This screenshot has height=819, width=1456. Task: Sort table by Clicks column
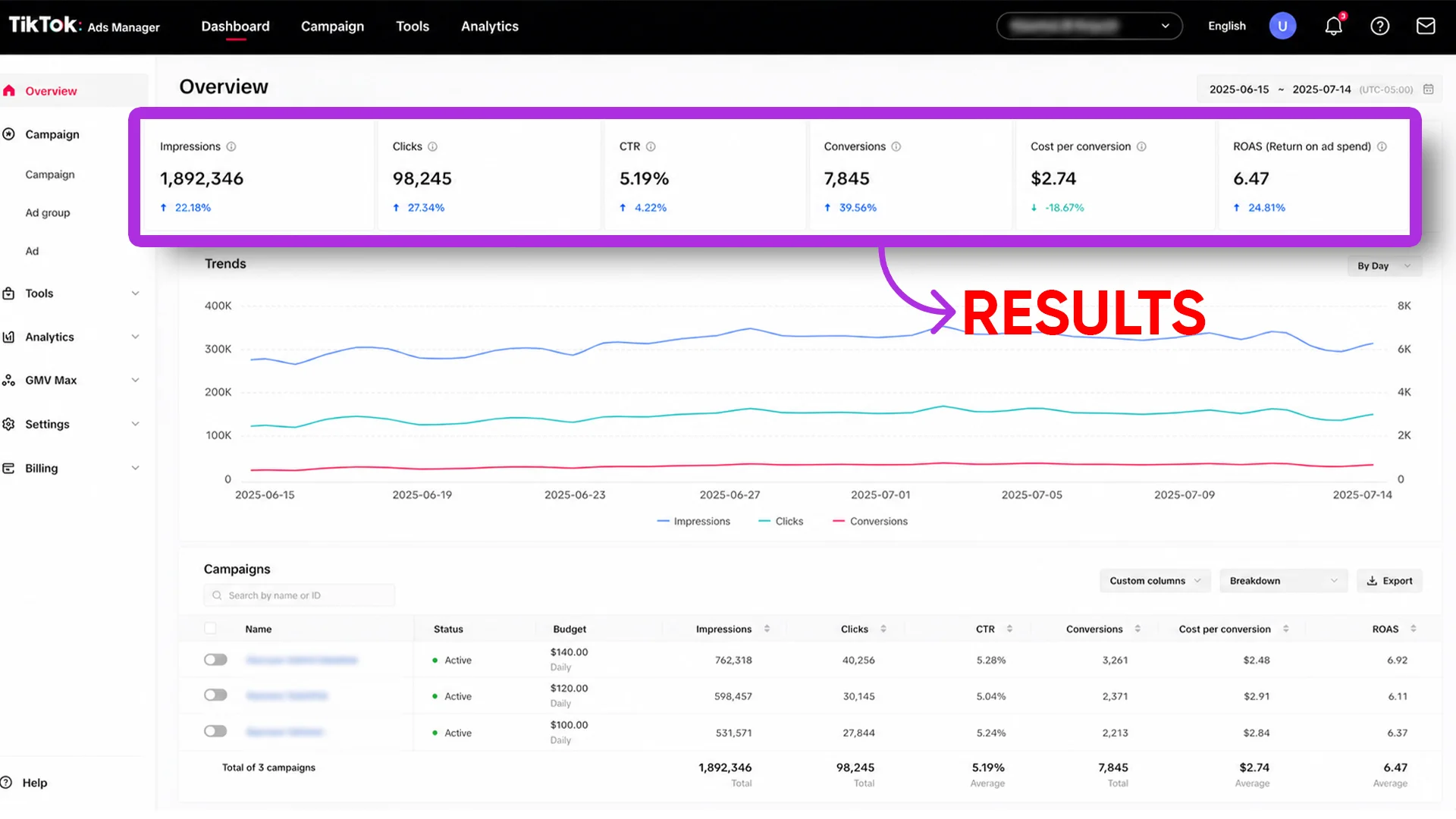coord(883,629)
